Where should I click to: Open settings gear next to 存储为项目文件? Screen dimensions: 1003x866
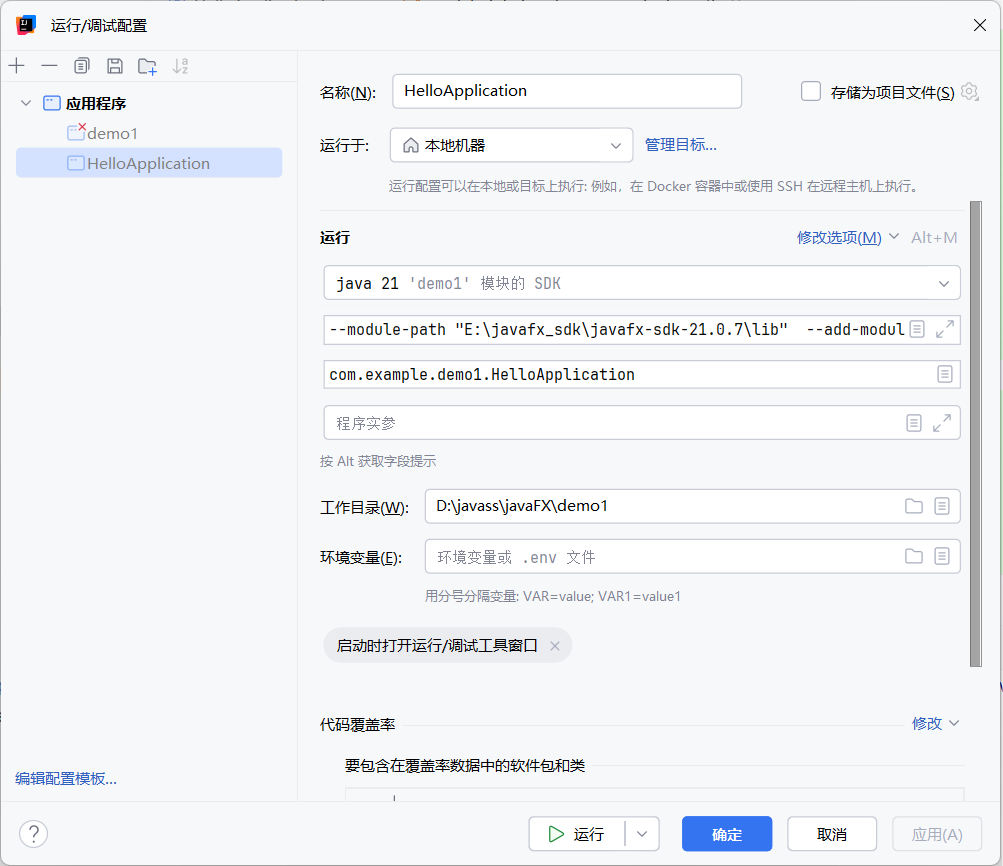[x=970, y=92]
